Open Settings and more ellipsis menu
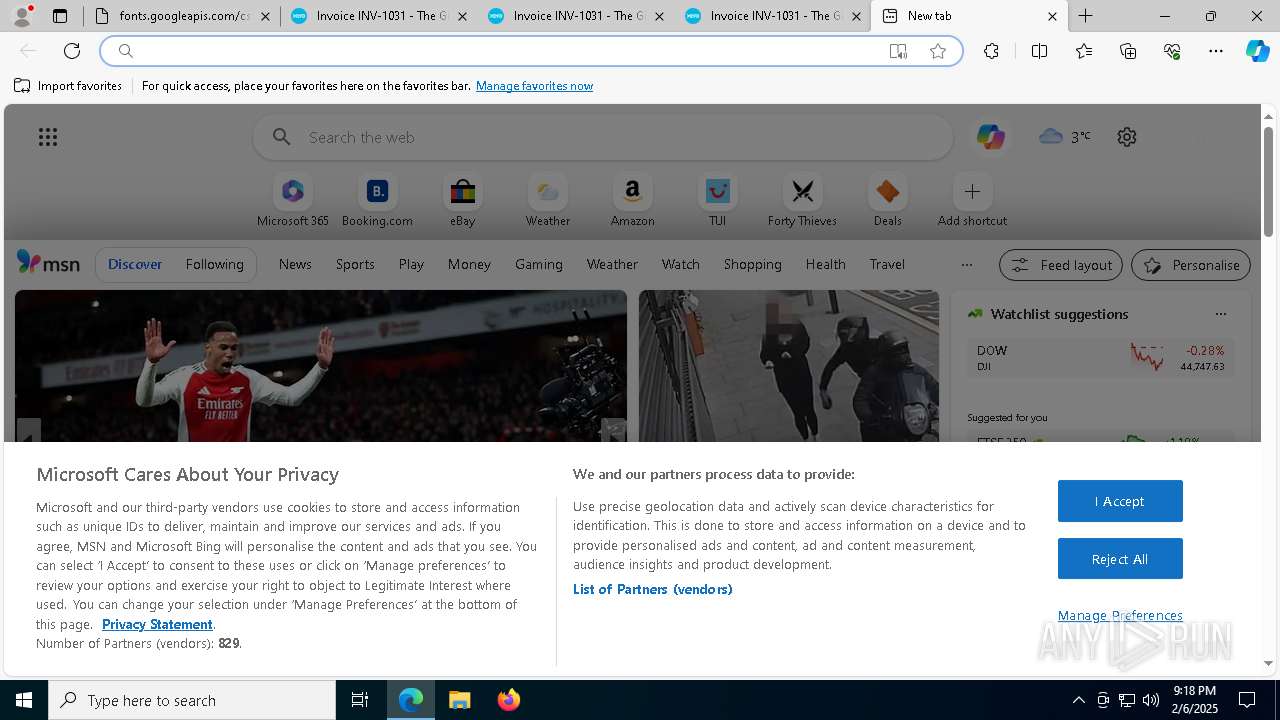Image resolution: width=1280 pixels, height=720 pixels. [1216, 51]
